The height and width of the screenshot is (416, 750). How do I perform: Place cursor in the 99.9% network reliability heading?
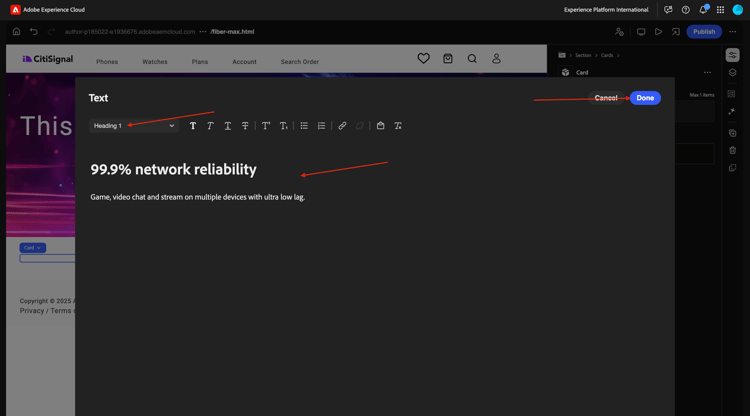coord(174,169)
